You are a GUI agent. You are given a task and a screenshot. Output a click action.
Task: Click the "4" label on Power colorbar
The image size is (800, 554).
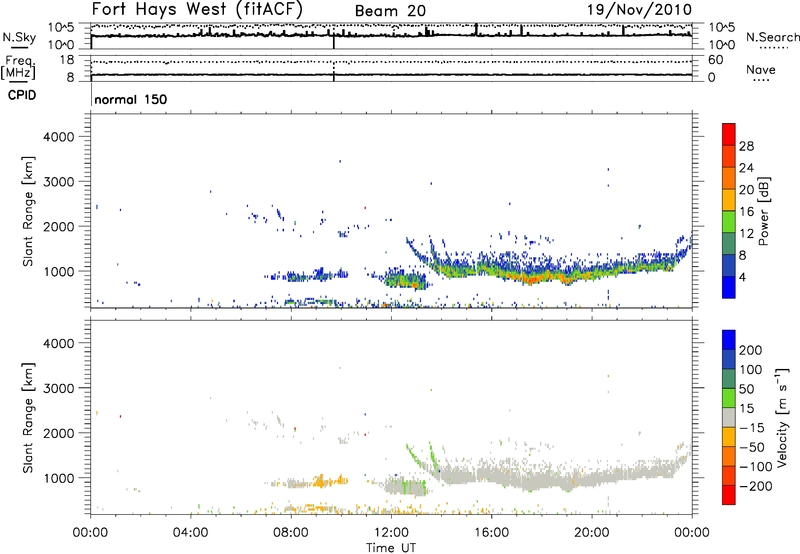click(x=743, y=278)
